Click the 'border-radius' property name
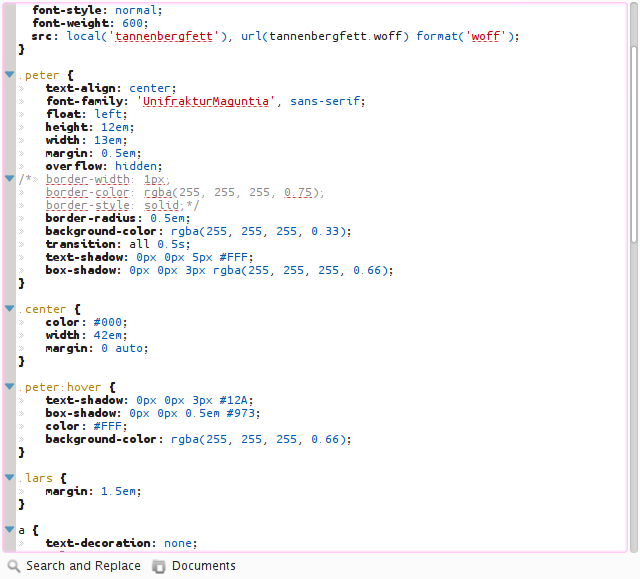Viewport: 640px width, 579px height. point(91,218)
